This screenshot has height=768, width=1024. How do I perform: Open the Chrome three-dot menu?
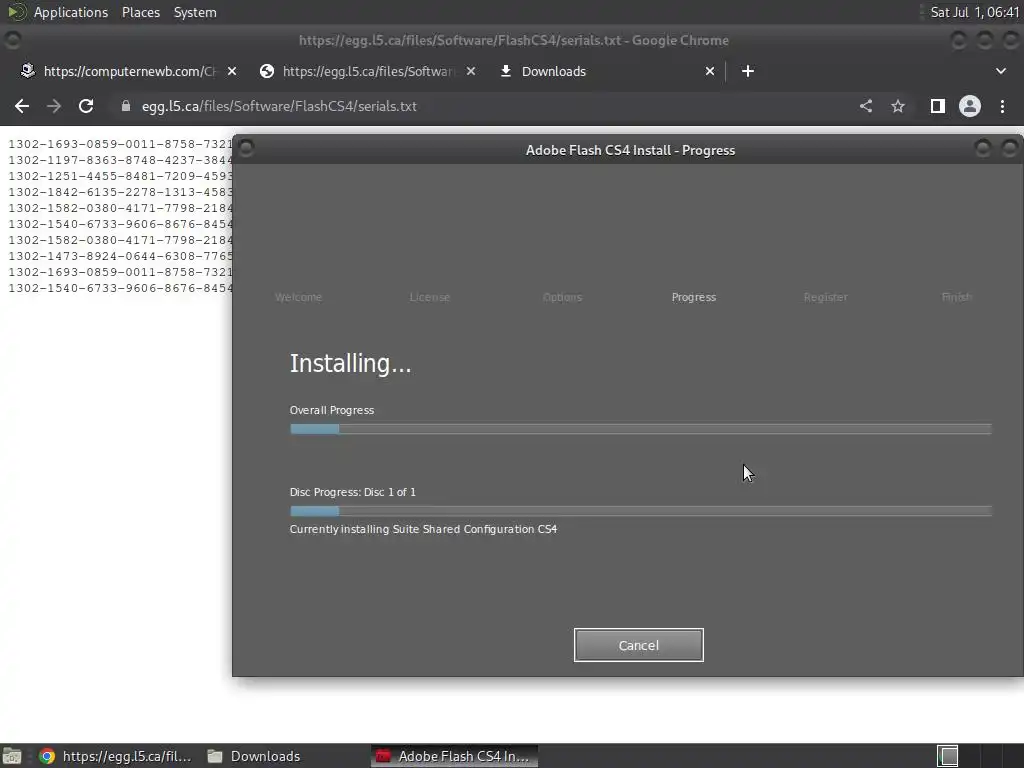point(1002,106)
